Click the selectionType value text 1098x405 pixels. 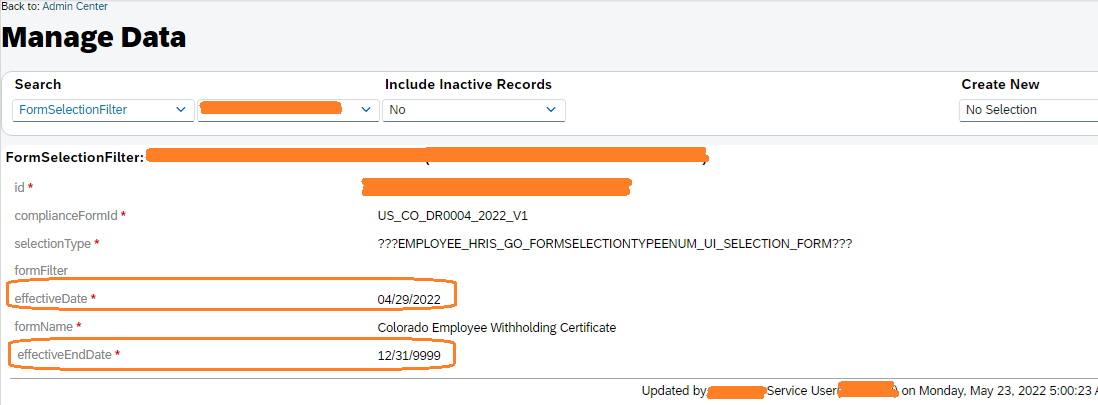pos(615,244)
